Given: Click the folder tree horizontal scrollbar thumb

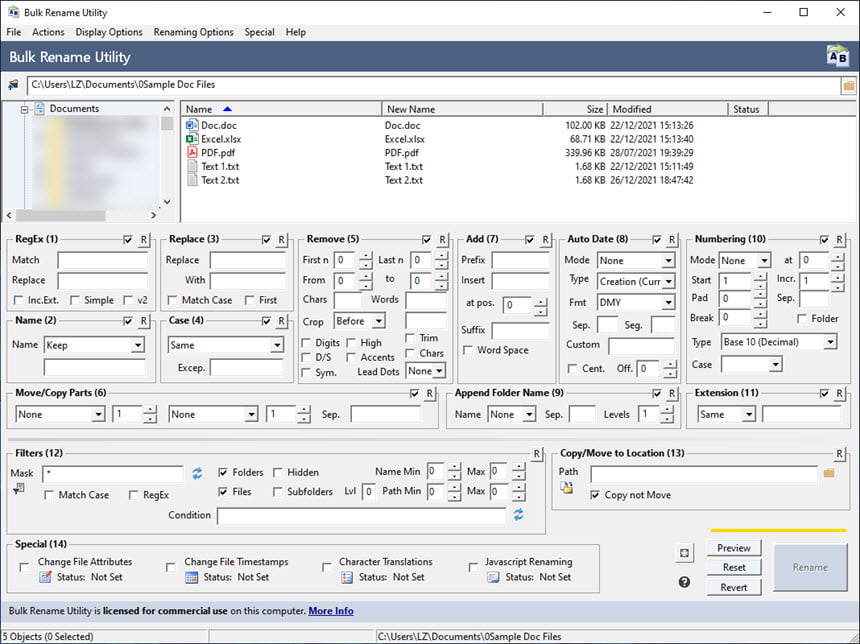Looking at the screenshot, I should click(60, 216).
